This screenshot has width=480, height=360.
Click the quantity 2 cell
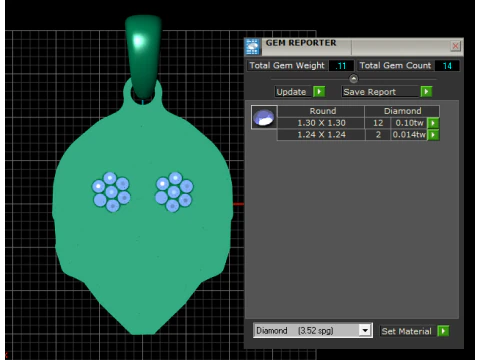[378, 135]
